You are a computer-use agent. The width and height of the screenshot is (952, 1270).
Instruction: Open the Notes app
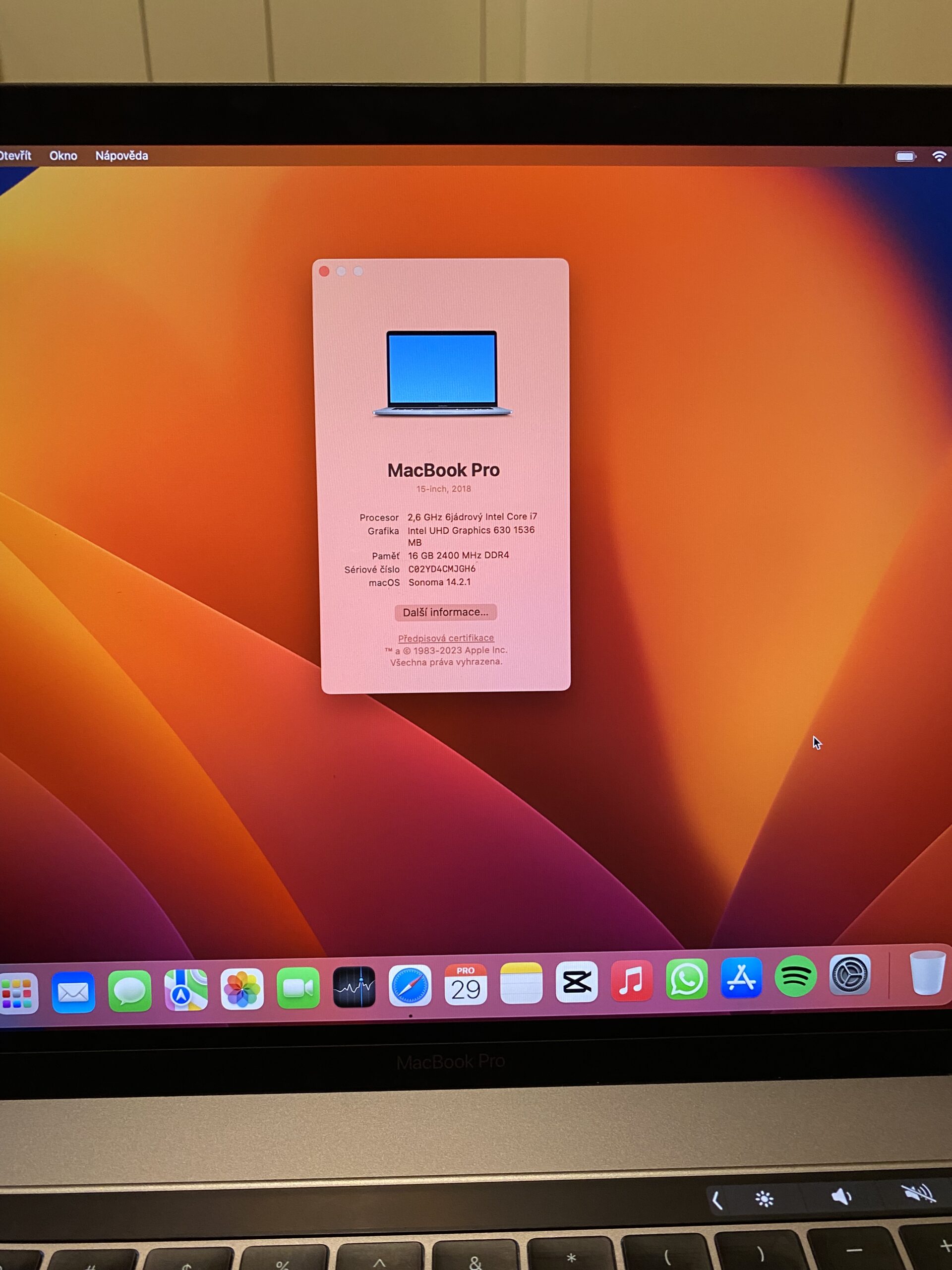[521, 983]
